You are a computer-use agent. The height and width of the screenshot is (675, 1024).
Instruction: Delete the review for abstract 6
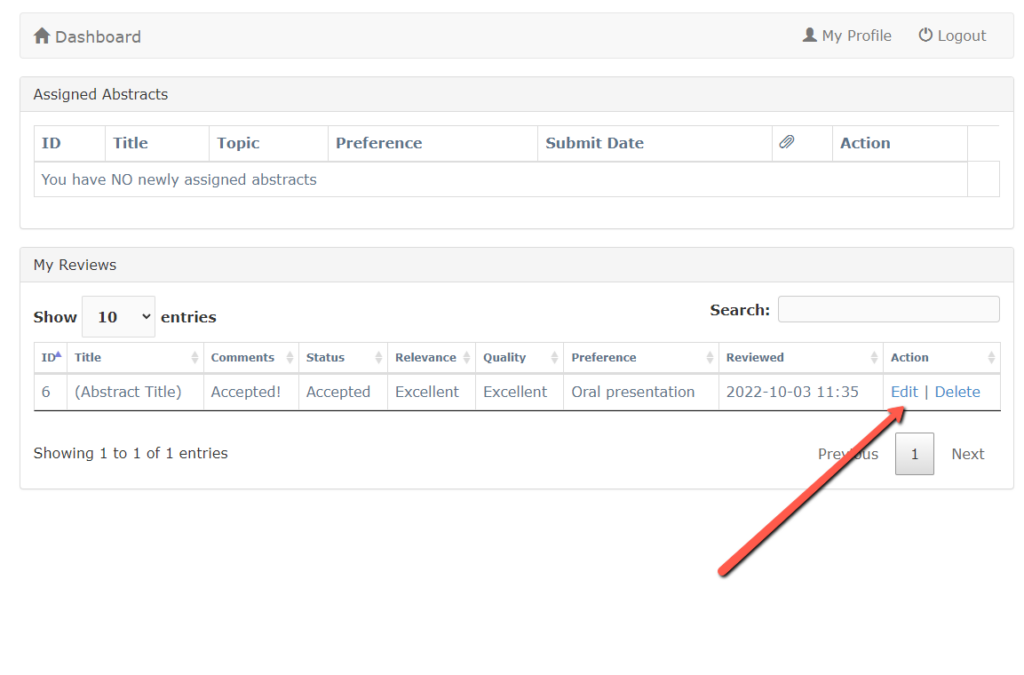pyautogui.click(x=957, y=392)
